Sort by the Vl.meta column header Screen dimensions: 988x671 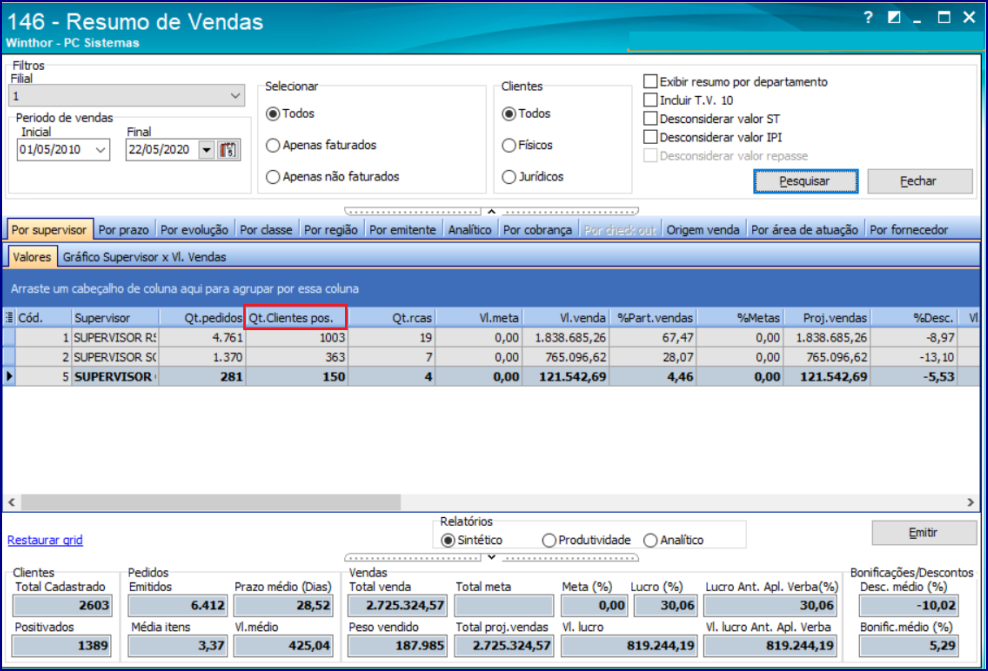click(479, 318)
